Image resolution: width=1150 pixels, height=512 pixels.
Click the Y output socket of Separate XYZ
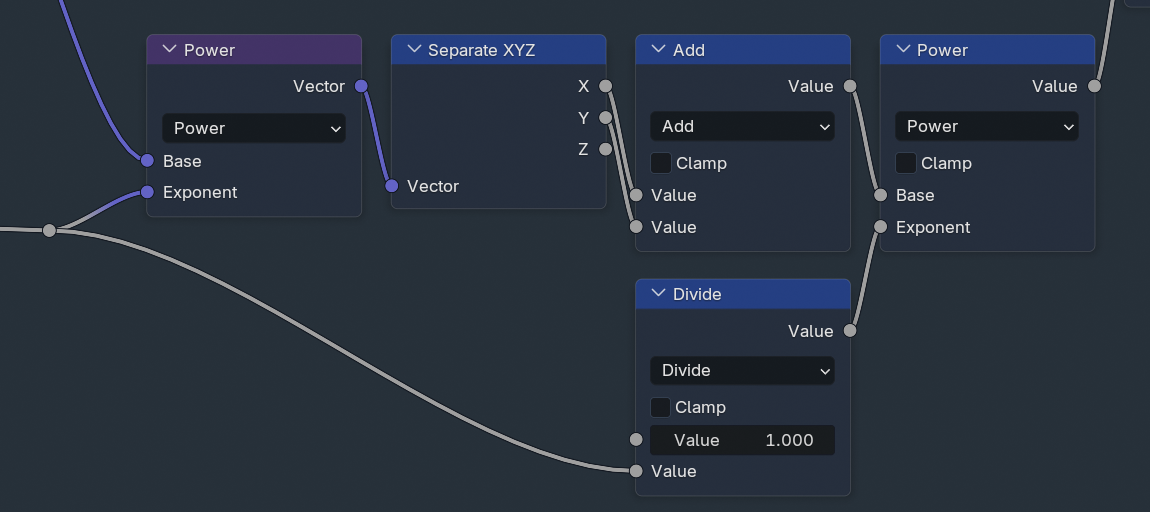coord(605,117)
